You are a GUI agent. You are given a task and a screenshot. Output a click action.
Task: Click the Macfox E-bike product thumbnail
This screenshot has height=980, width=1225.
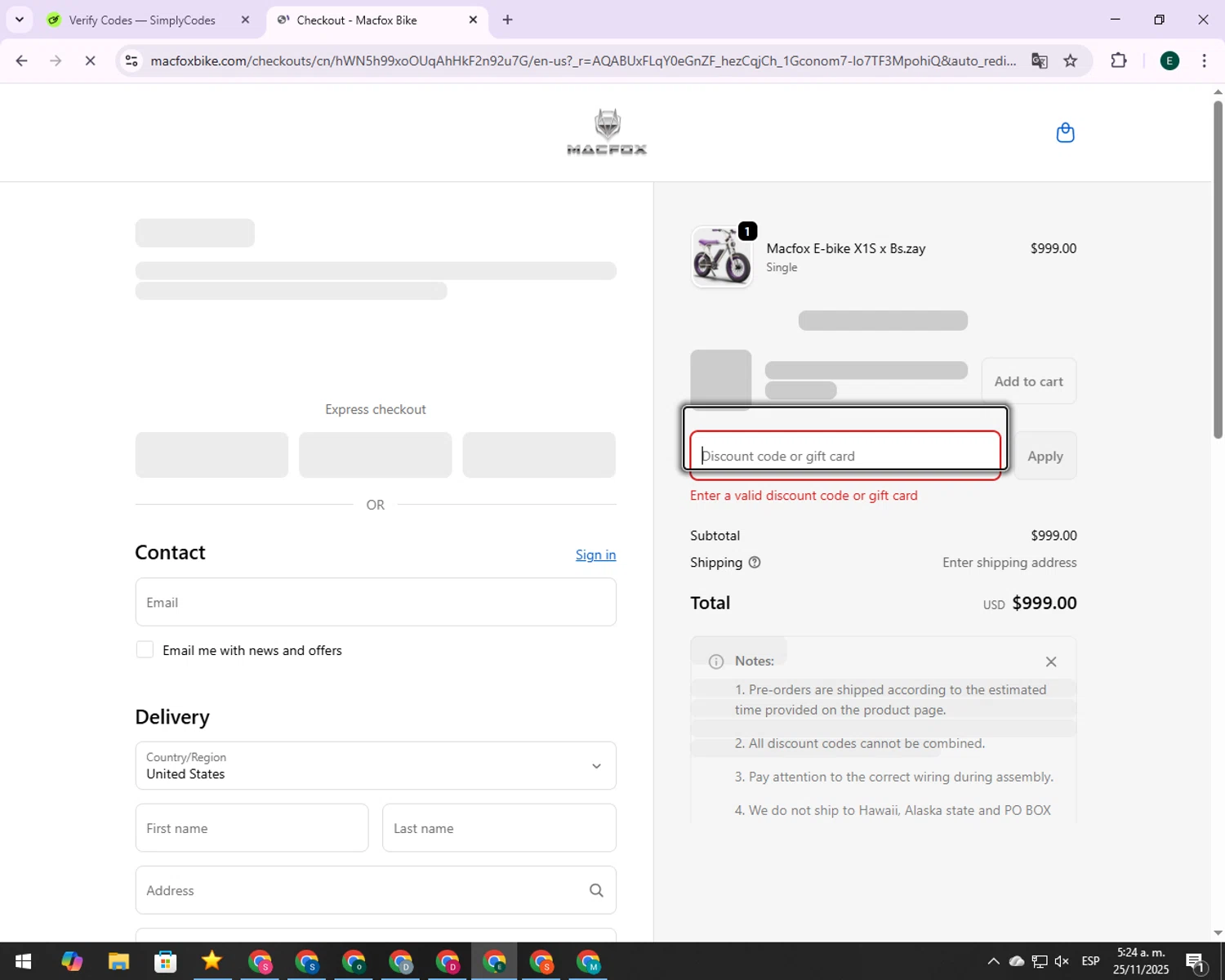click(721, 257)
